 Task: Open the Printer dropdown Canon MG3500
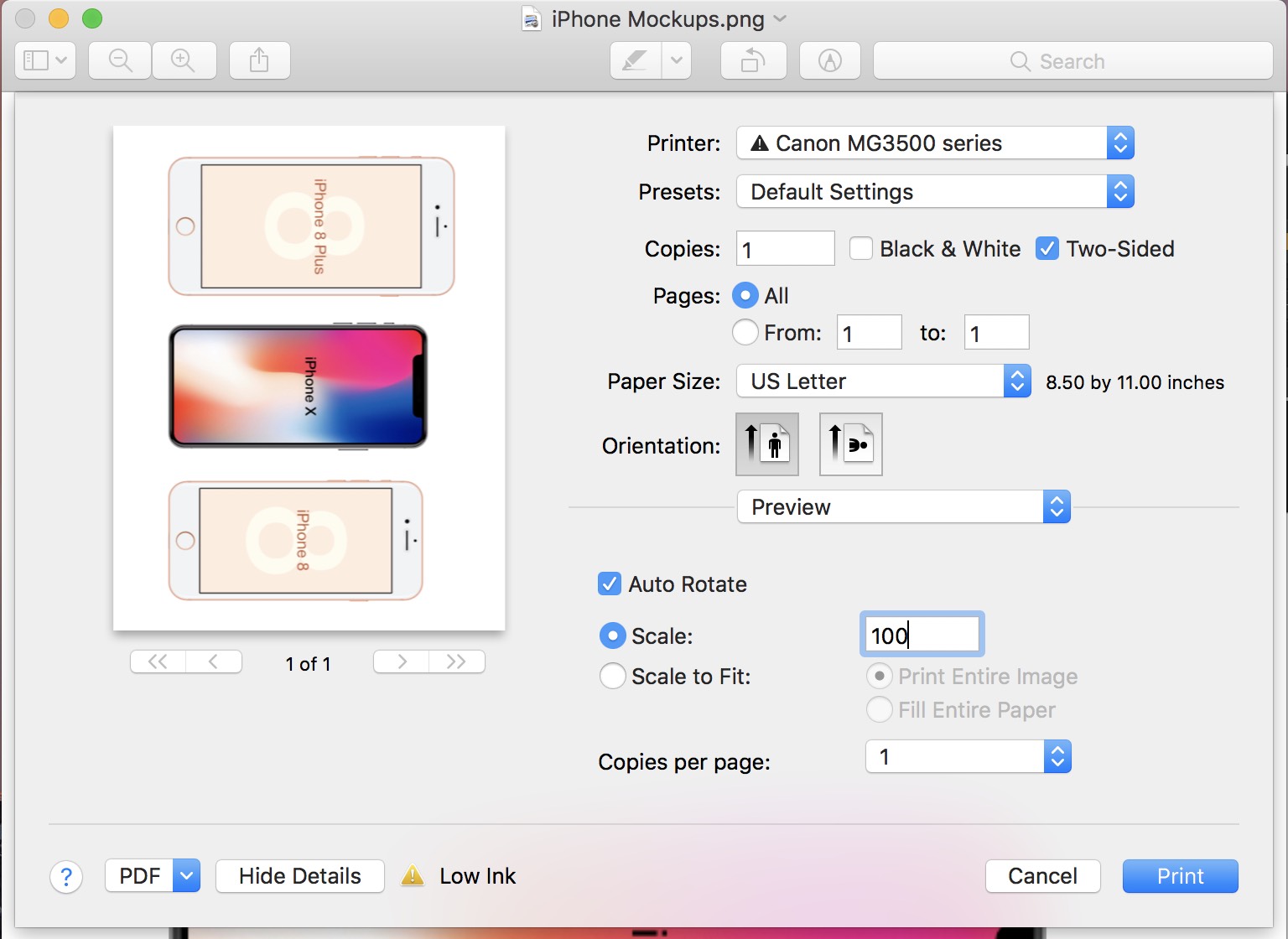(x=934, y=143)
